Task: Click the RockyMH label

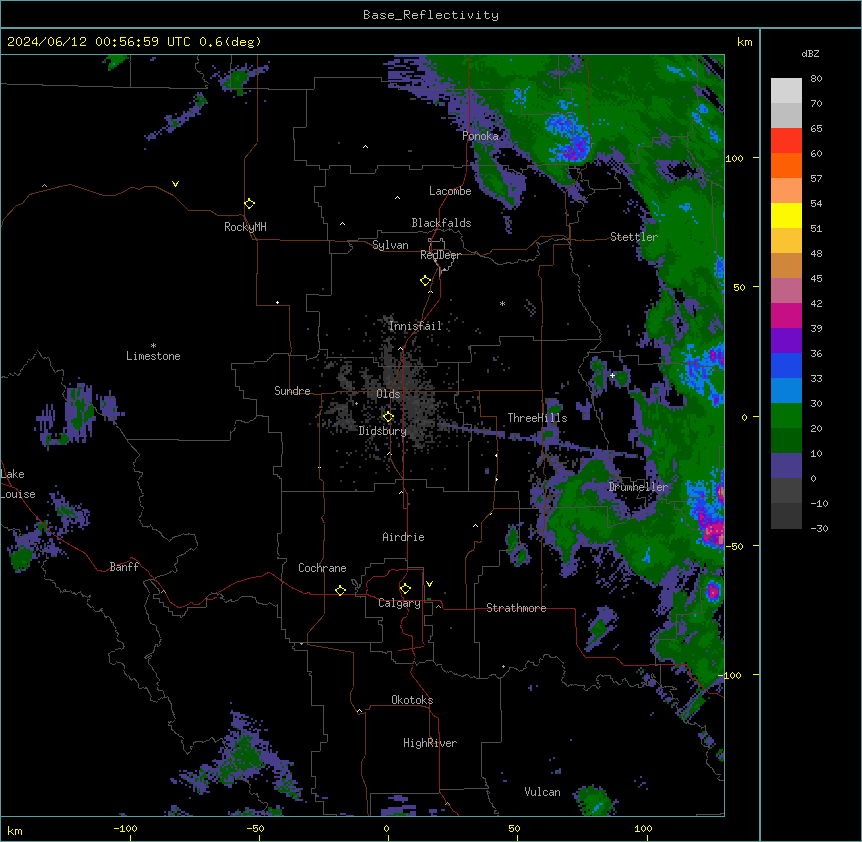Action: pos(245,227)
